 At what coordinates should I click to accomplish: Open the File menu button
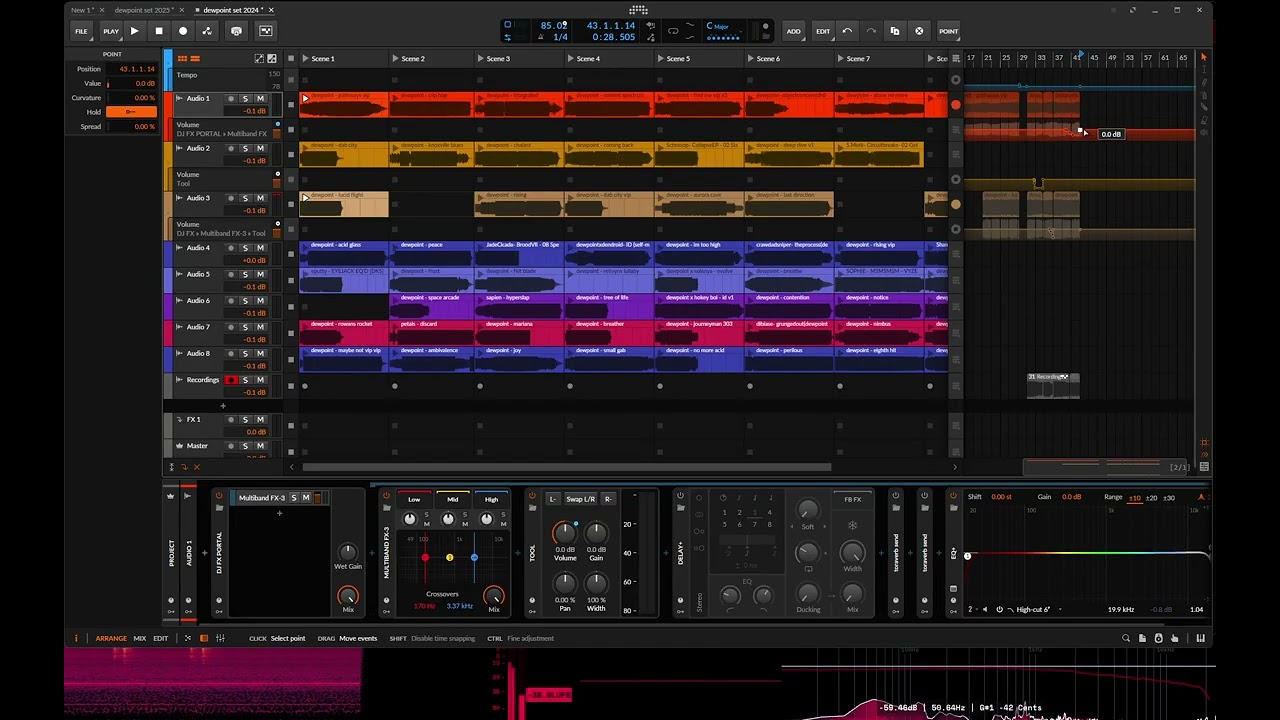tap(81, 31)
